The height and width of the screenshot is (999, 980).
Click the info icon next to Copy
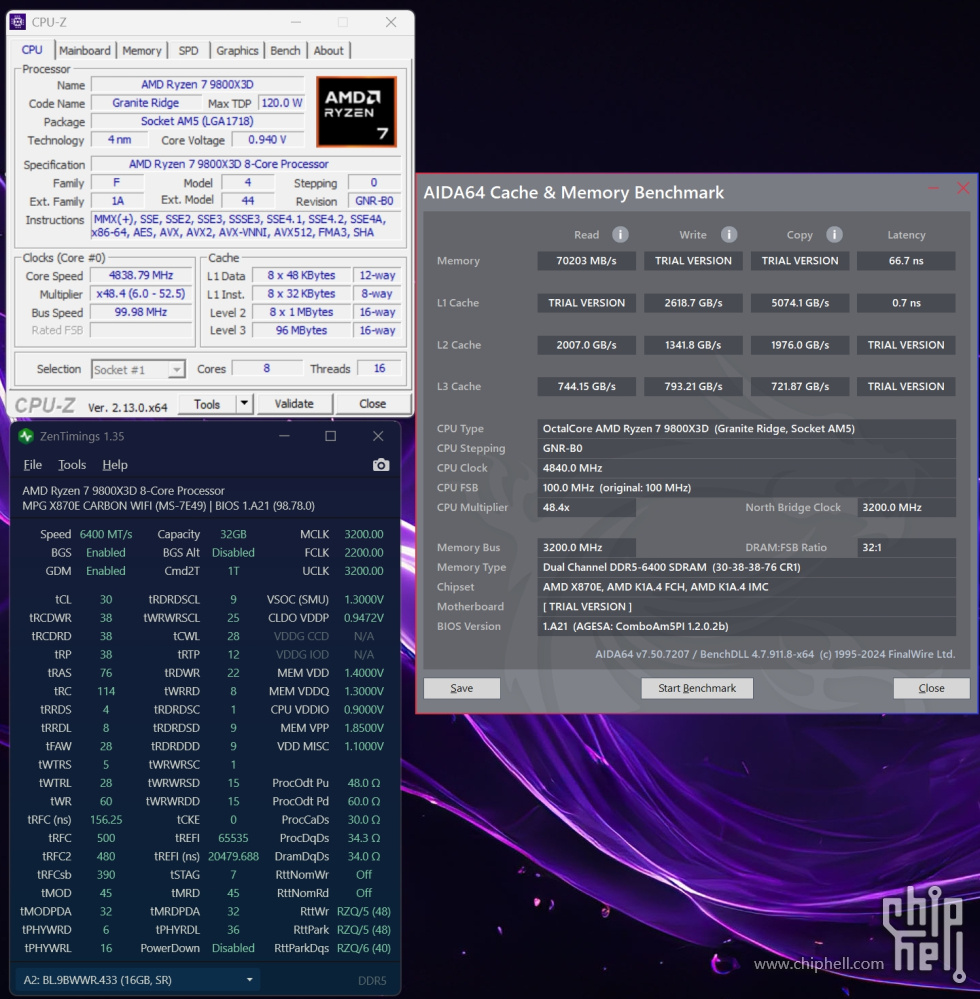pos(834,234)
